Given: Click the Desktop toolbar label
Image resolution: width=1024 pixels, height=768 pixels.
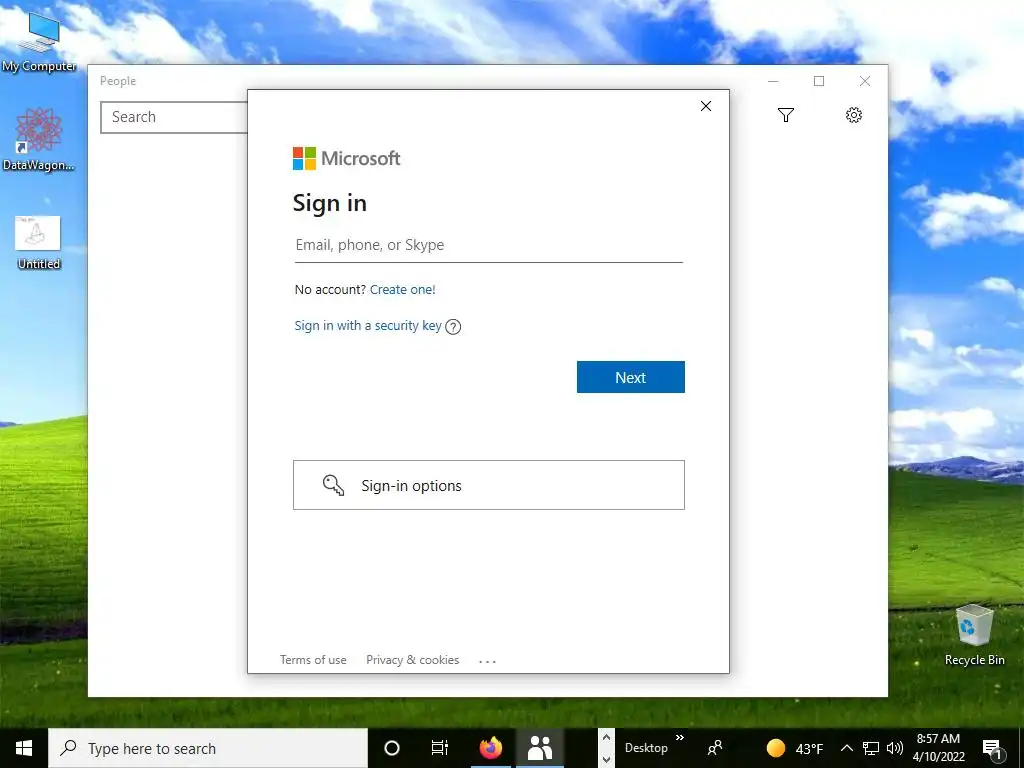Looking at the screenshot, I should pos(646,748).
